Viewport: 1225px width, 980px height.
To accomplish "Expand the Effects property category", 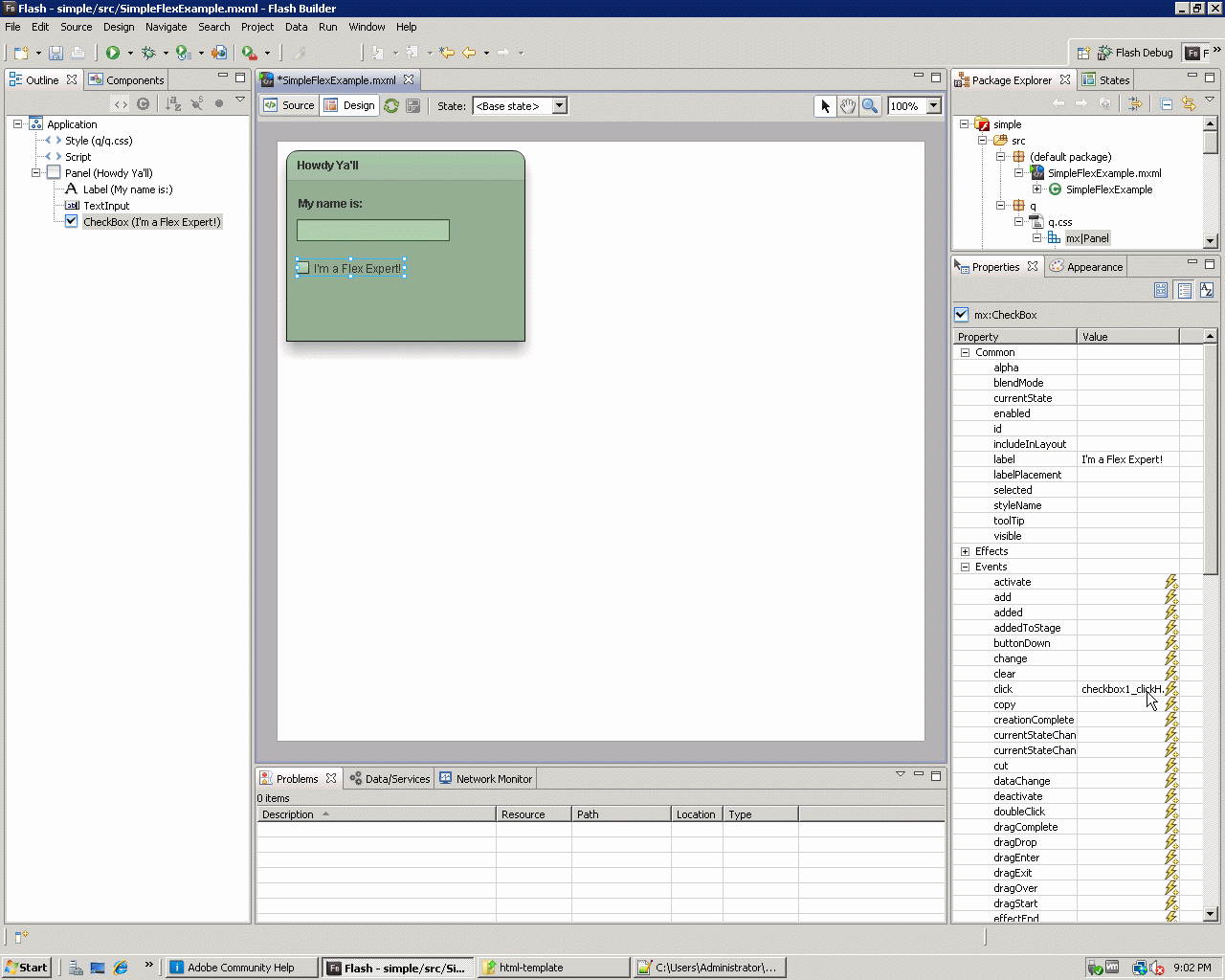I will pos(965,551).
